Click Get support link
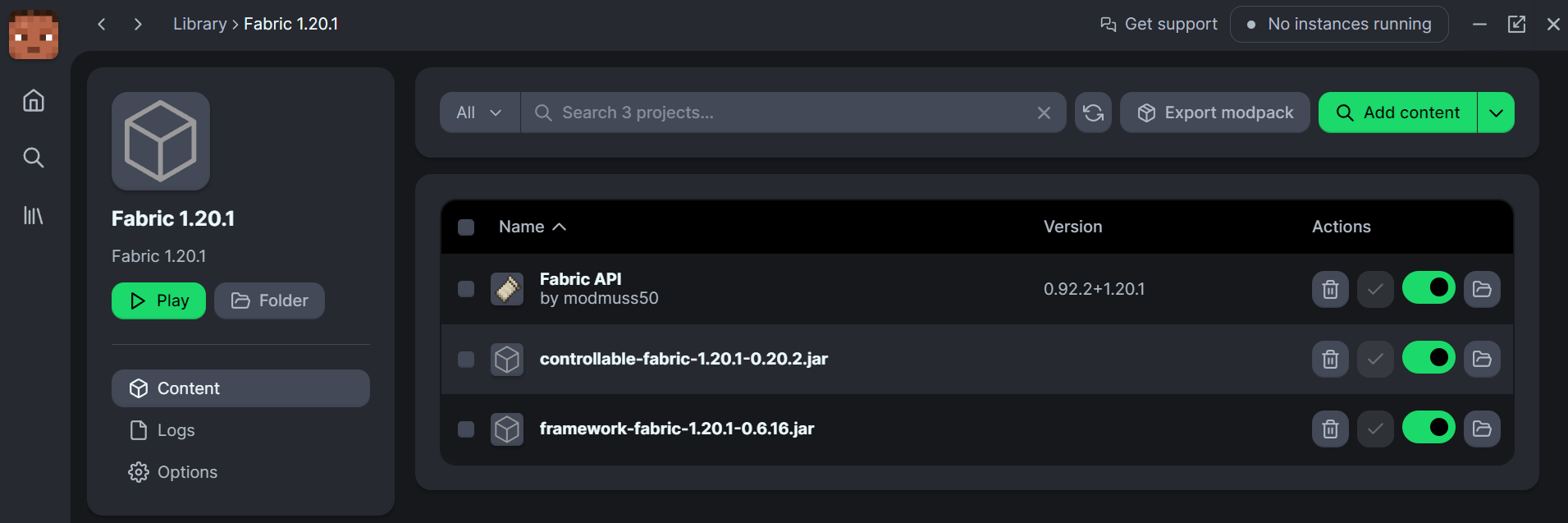Image resolution: width=1568 pixels, height=523 pixels. click(1159, 24)
